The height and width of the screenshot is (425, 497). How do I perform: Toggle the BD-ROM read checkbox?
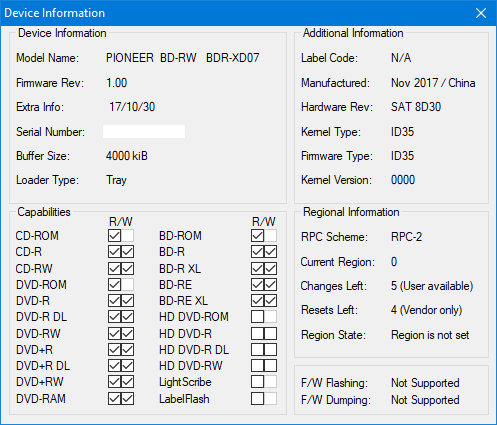(257, 236)
